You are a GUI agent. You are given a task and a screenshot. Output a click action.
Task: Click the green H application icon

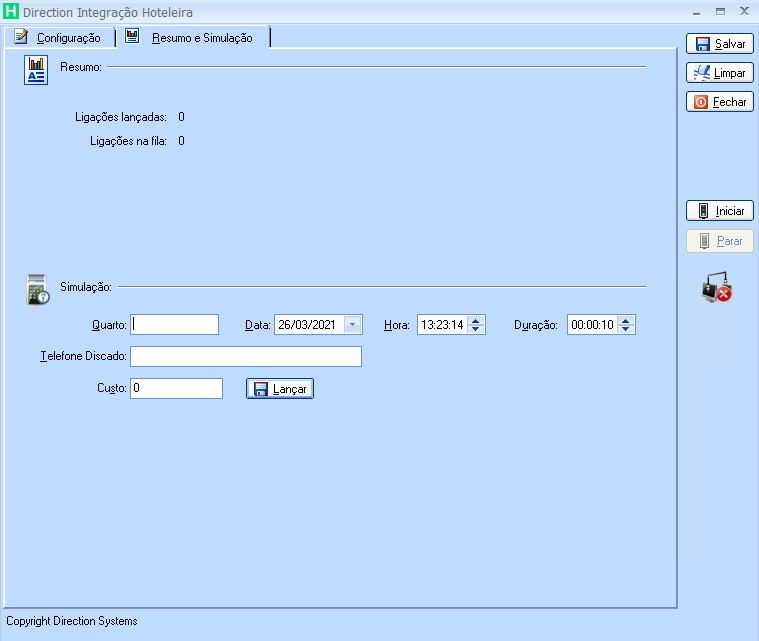click(11, 11)
